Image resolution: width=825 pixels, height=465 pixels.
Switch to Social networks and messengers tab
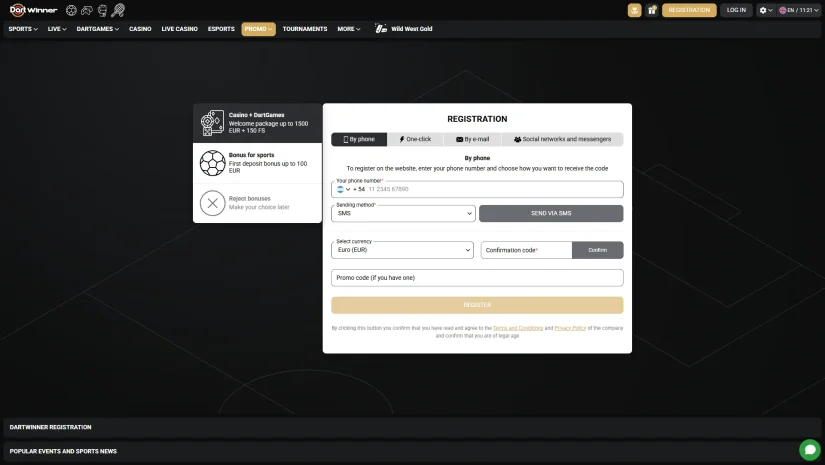click(562, 139)
